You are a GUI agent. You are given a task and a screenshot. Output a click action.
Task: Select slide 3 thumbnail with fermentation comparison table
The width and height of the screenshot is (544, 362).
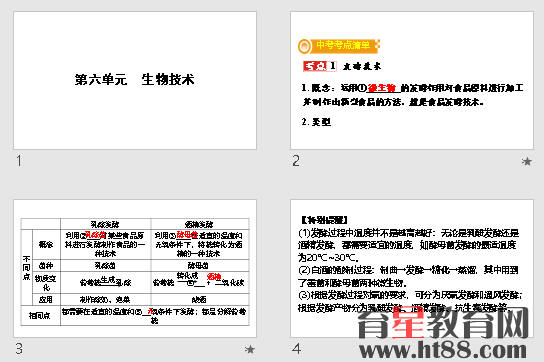(135, 268)
